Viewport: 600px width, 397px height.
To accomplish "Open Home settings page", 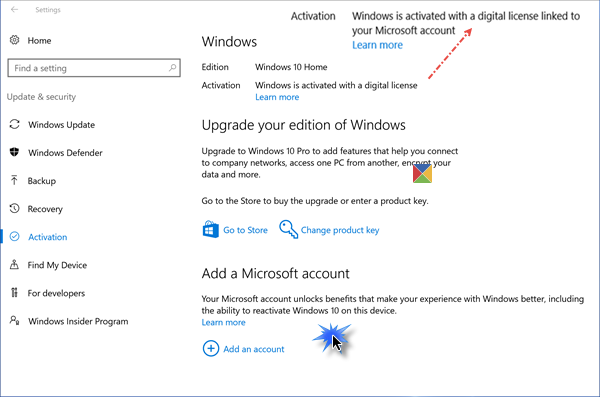I will [39, 41].
